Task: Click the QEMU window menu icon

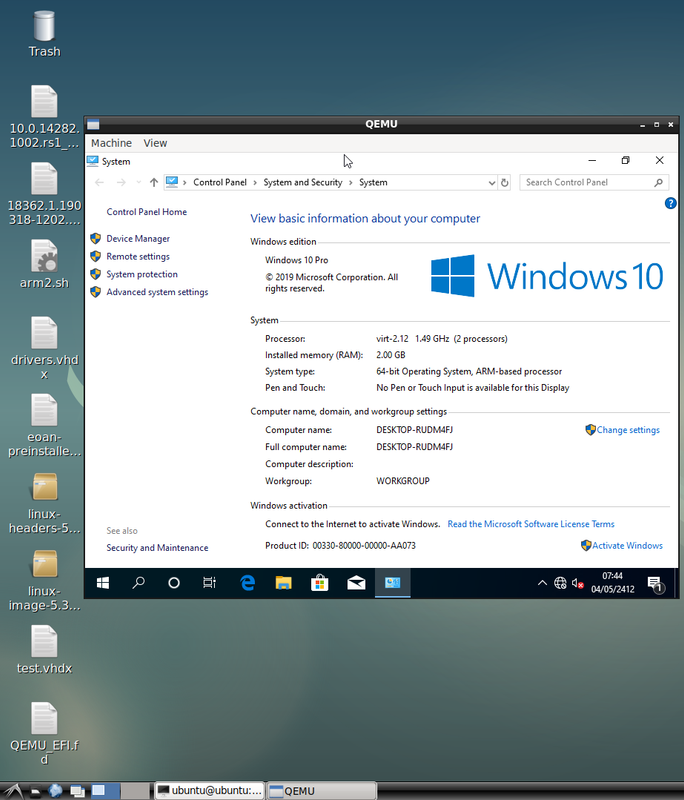Action: coord(93,124)
